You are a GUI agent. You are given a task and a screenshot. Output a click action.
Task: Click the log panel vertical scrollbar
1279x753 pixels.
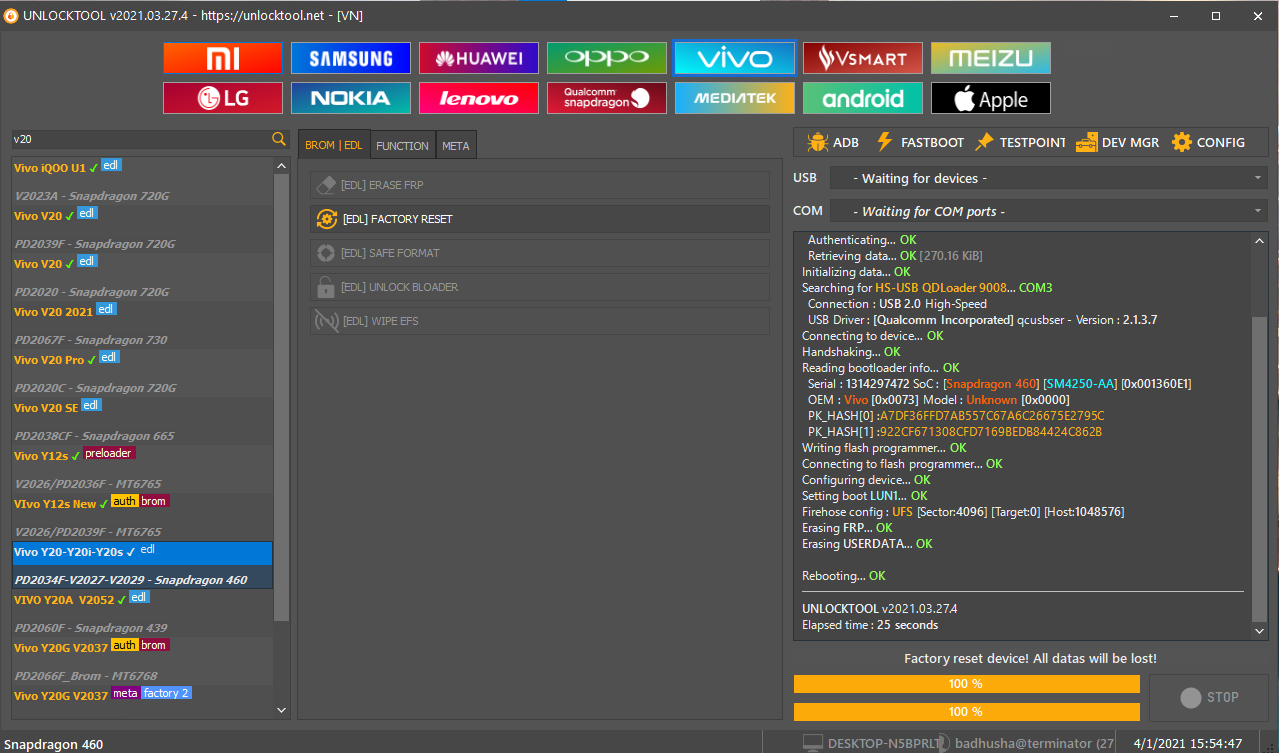pos(1260,435)
